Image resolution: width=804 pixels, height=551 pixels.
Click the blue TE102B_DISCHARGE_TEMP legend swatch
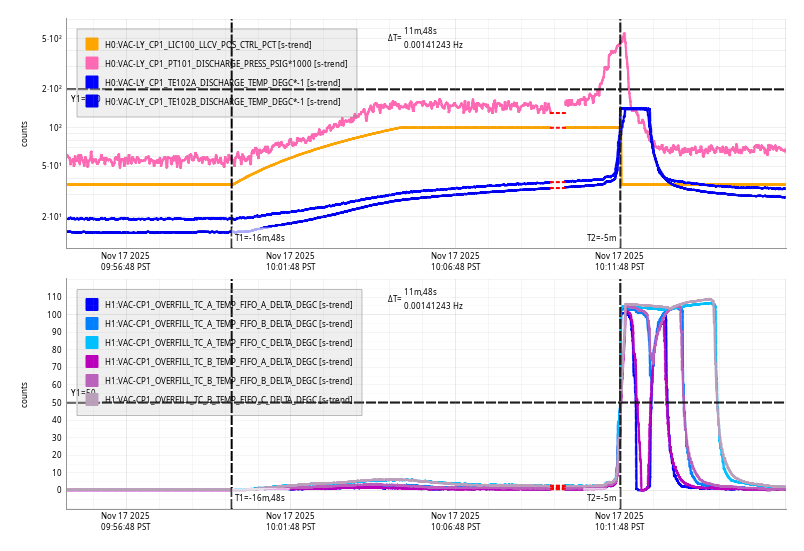coord(92,101)
